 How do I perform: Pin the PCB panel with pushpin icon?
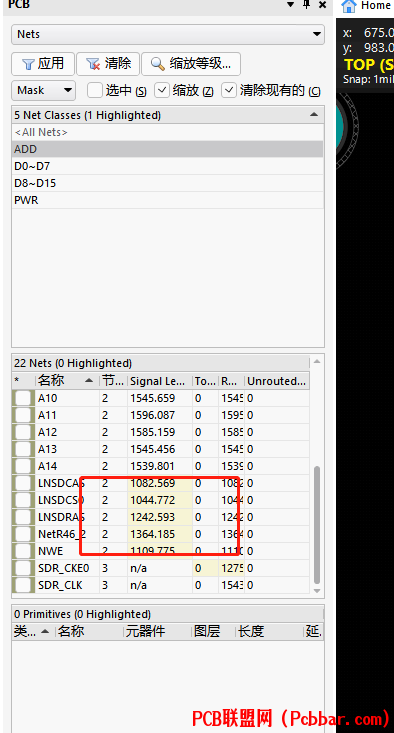click(x=307, y=5)
